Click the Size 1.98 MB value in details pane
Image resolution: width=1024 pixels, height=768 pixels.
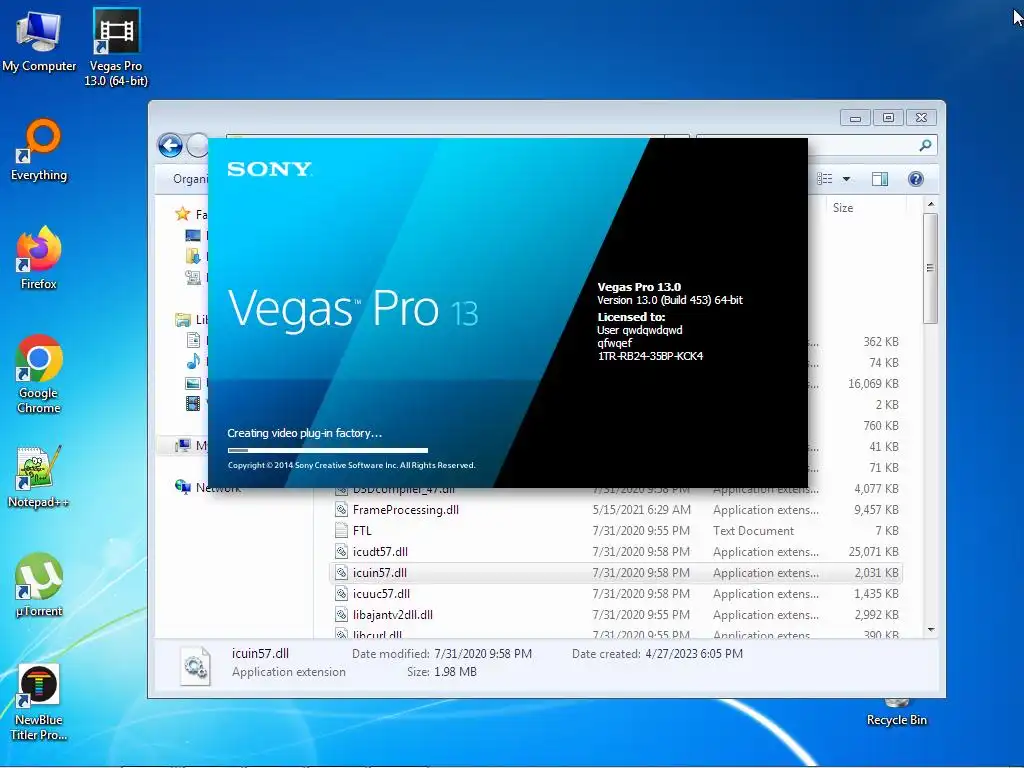tap(455, 671)
